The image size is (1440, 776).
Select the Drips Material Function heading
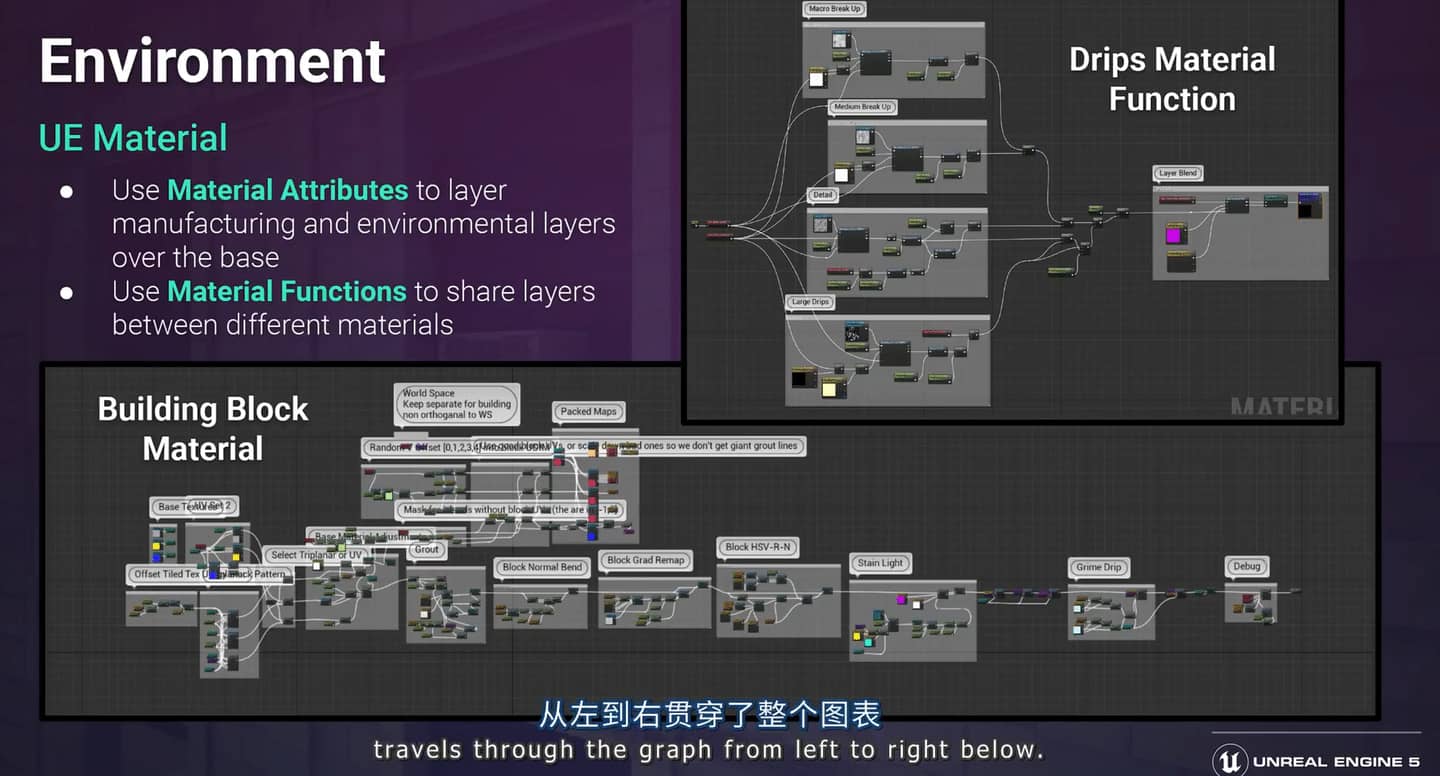point(1172,79)
